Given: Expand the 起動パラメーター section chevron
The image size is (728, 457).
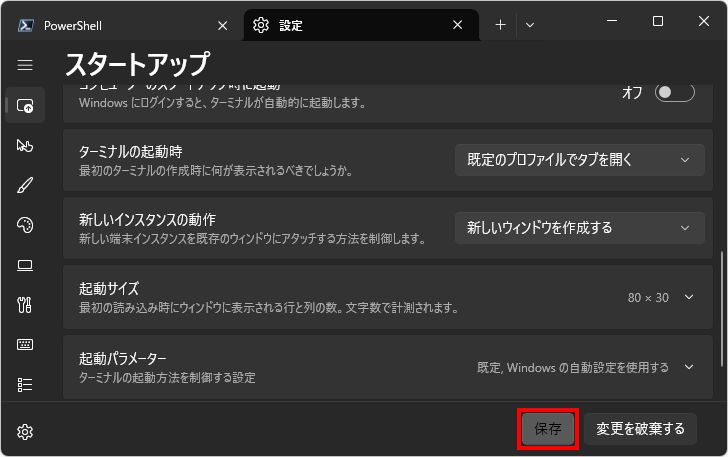Looking at the screenshot, I should (689, 367).
